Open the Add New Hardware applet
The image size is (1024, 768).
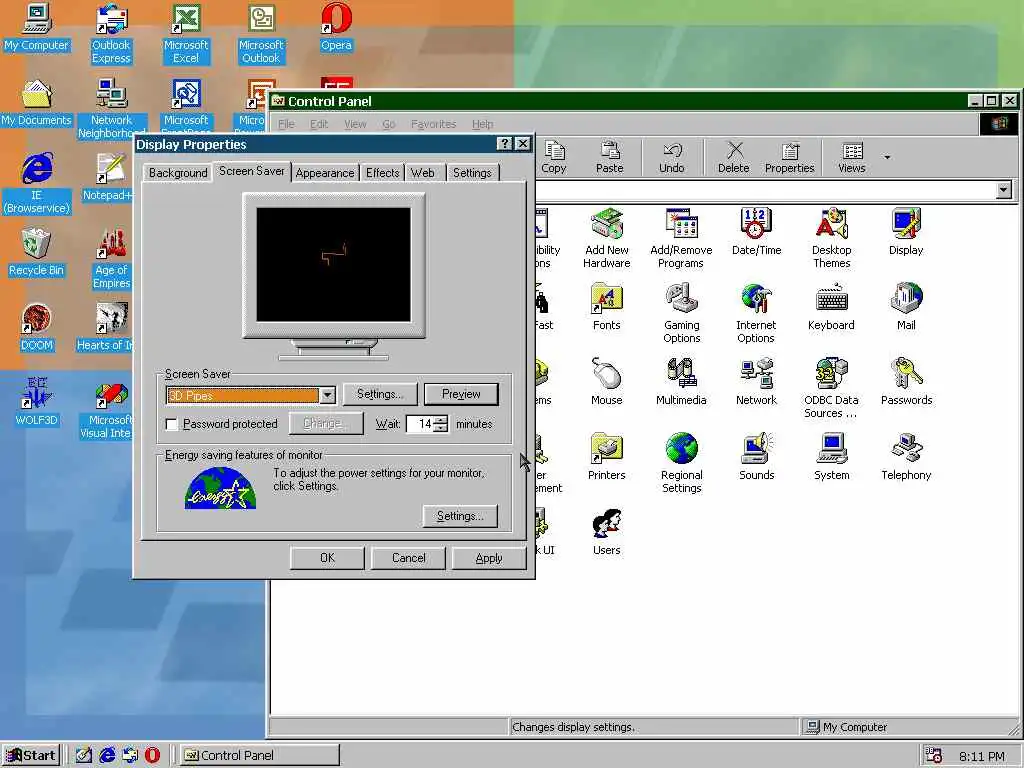[x=607, y=238]
